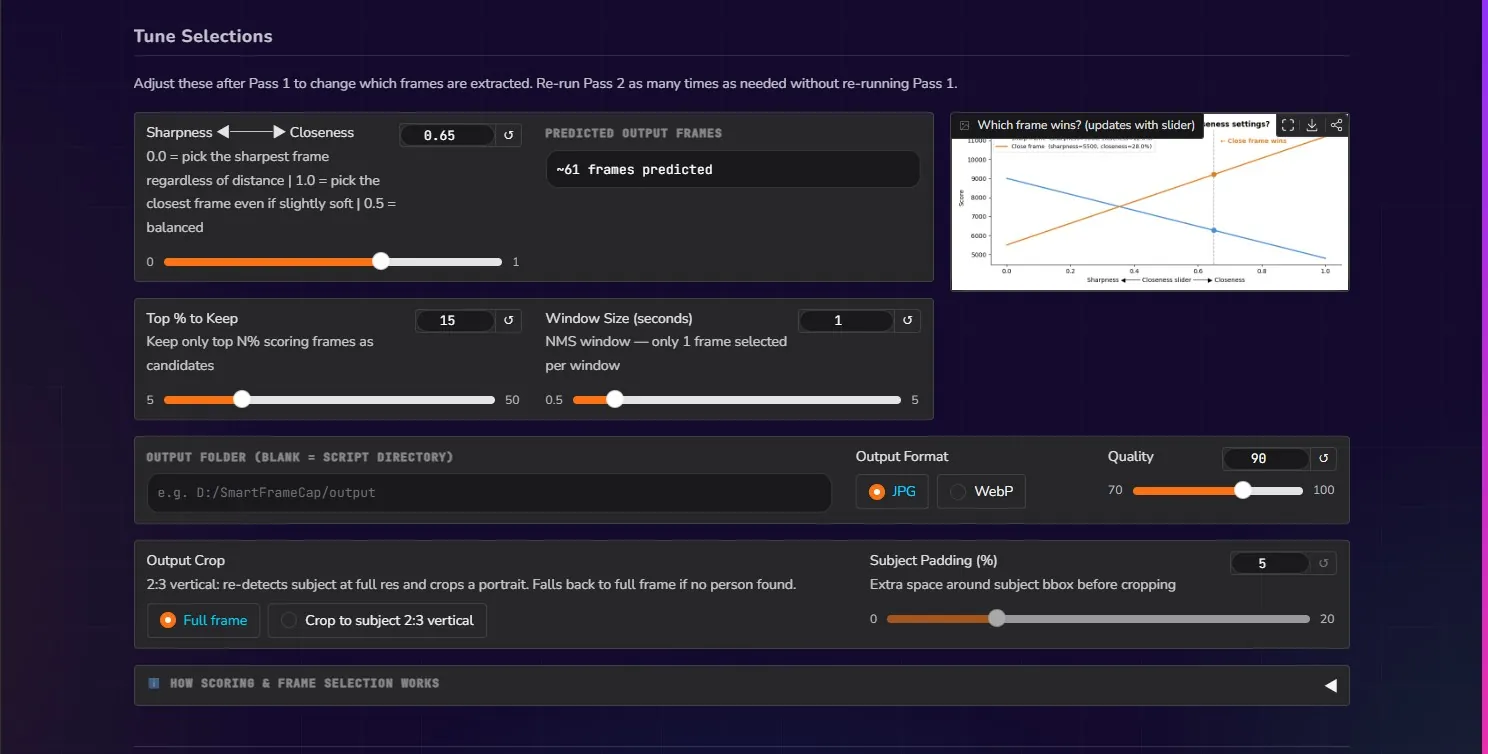Choose the Full frame crop option
The image size is (1488, 754).
pos(204,620)
